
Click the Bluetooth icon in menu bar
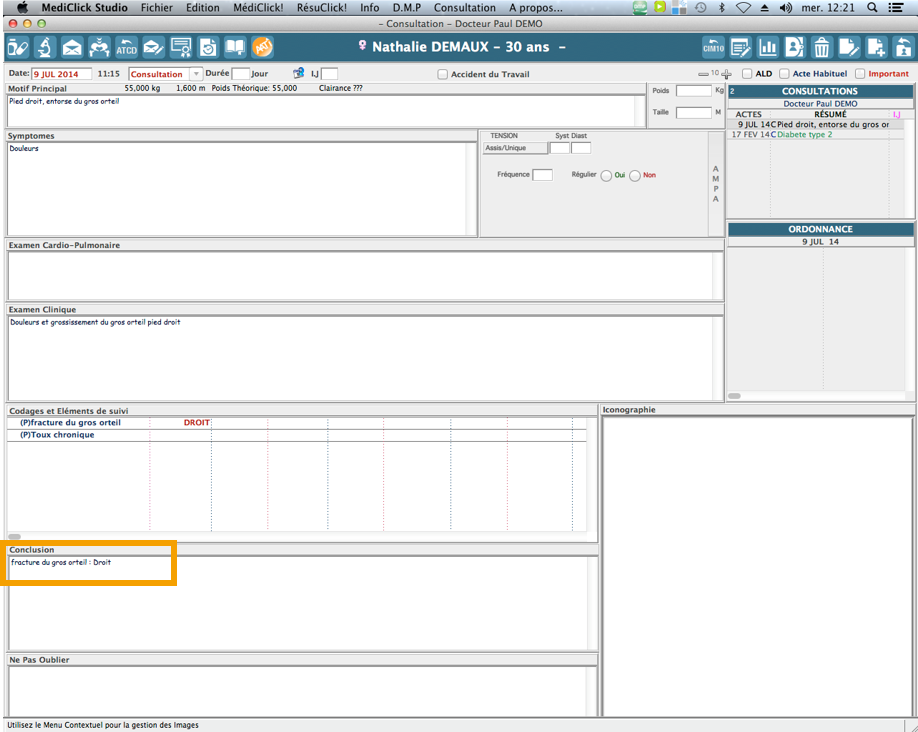click(722, 8)
